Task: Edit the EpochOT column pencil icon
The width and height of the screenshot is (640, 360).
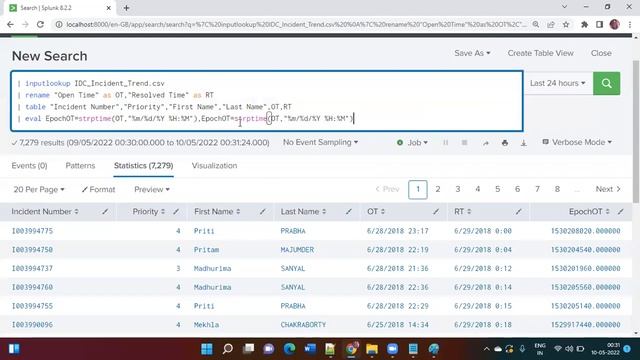Action: point(621,211)
